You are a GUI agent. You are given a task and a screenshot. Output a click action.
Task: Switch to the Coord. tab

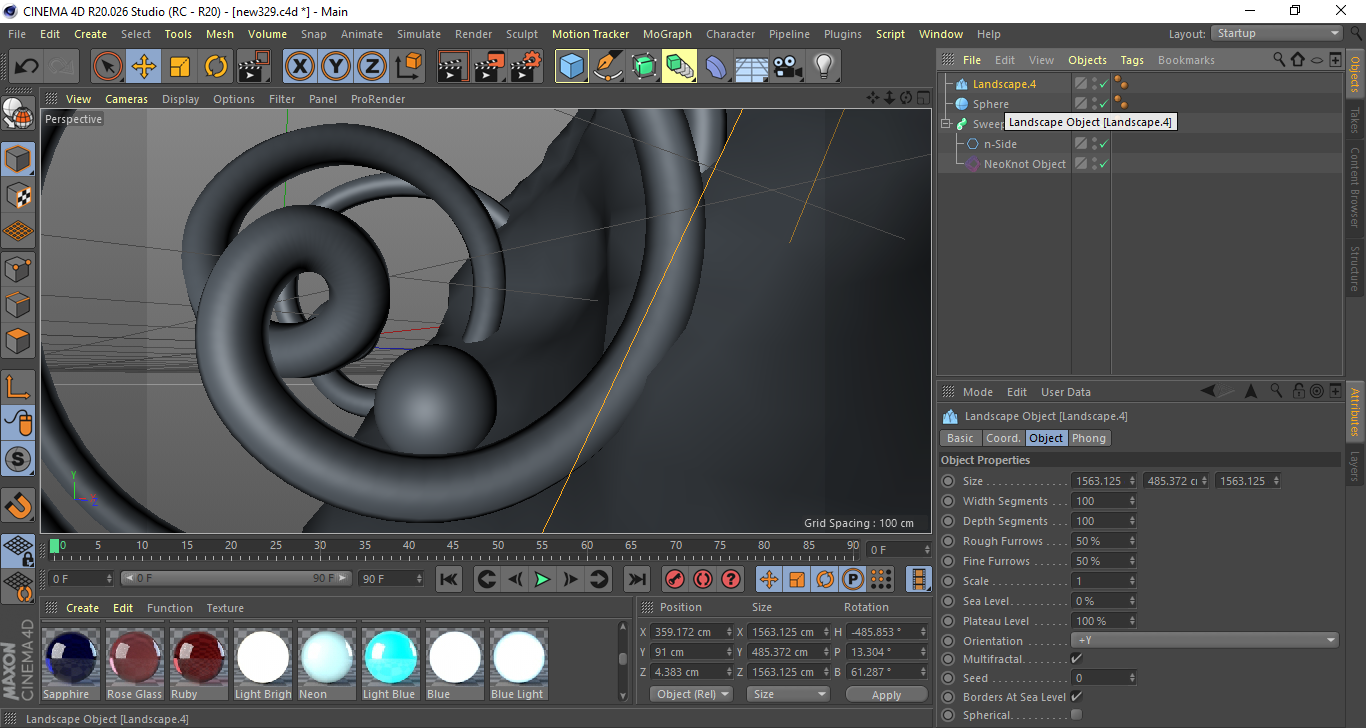(x=1003, y=438)
